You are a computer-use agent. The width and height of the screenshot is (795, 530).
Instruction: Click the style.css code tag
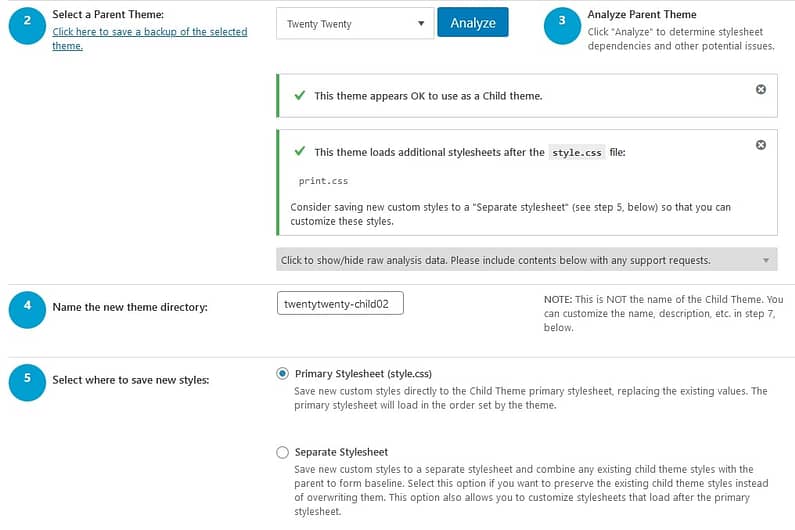(577, 153)
